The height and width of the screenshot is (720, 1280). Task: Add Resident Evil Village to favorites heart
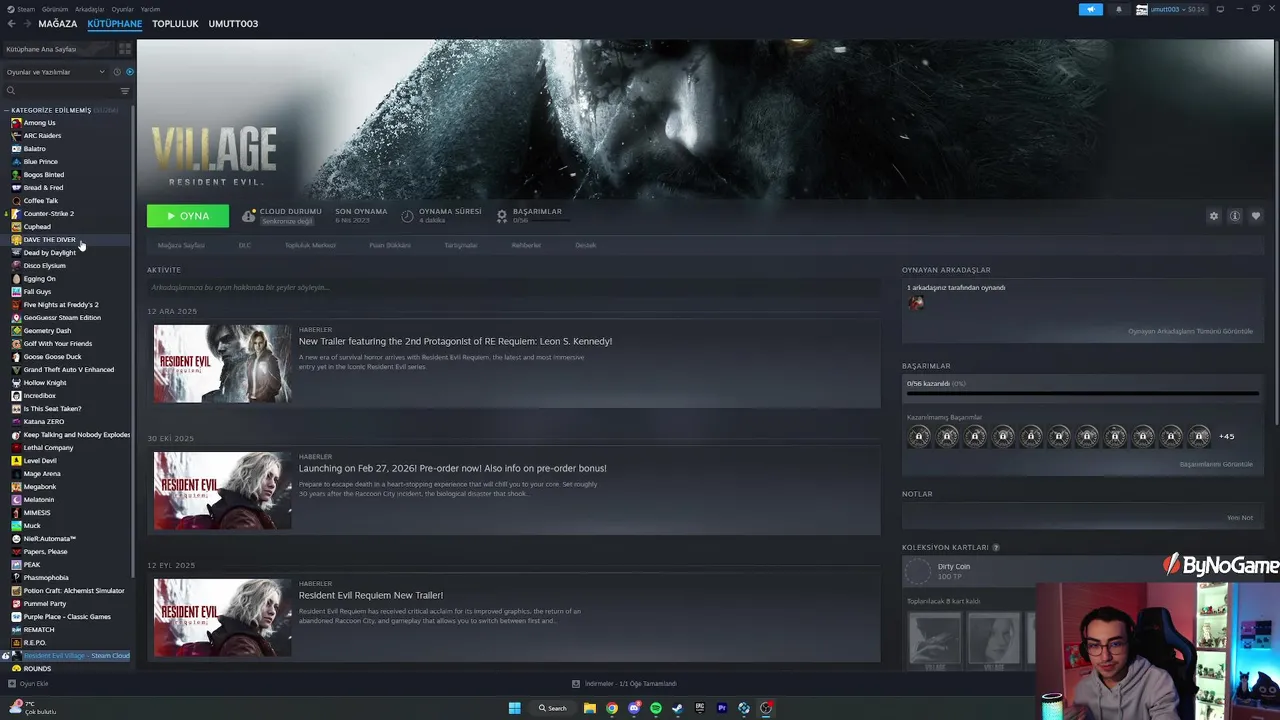[x=1256, y=216]
